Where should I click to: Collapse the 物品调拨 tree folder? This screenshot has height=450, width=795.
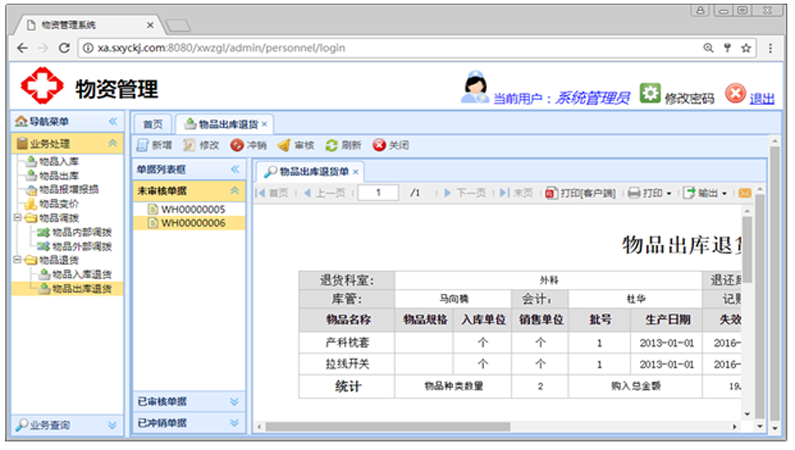point(17,217)
